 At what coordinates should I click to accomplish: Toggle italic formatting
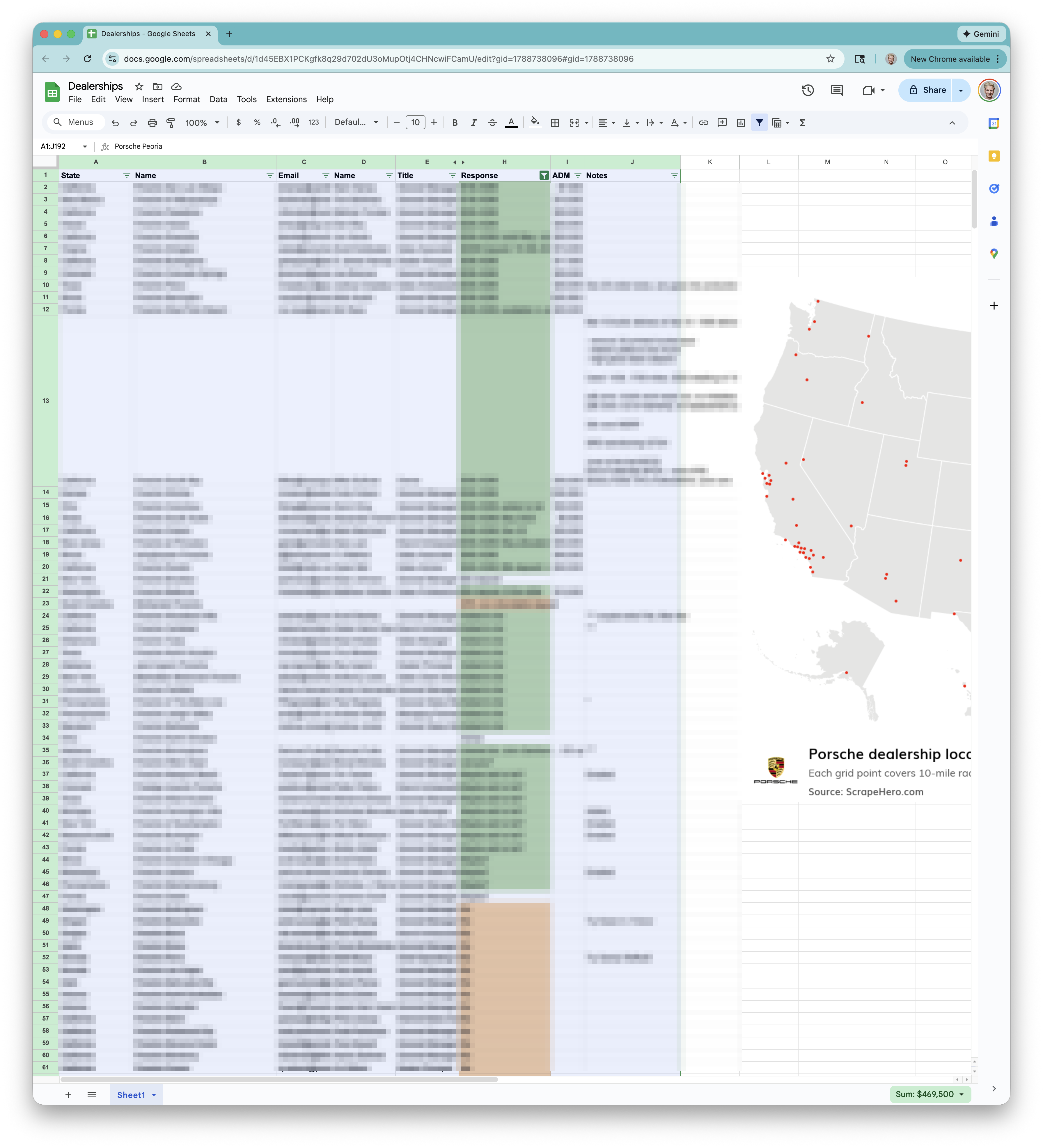click(x=473, y=123)
